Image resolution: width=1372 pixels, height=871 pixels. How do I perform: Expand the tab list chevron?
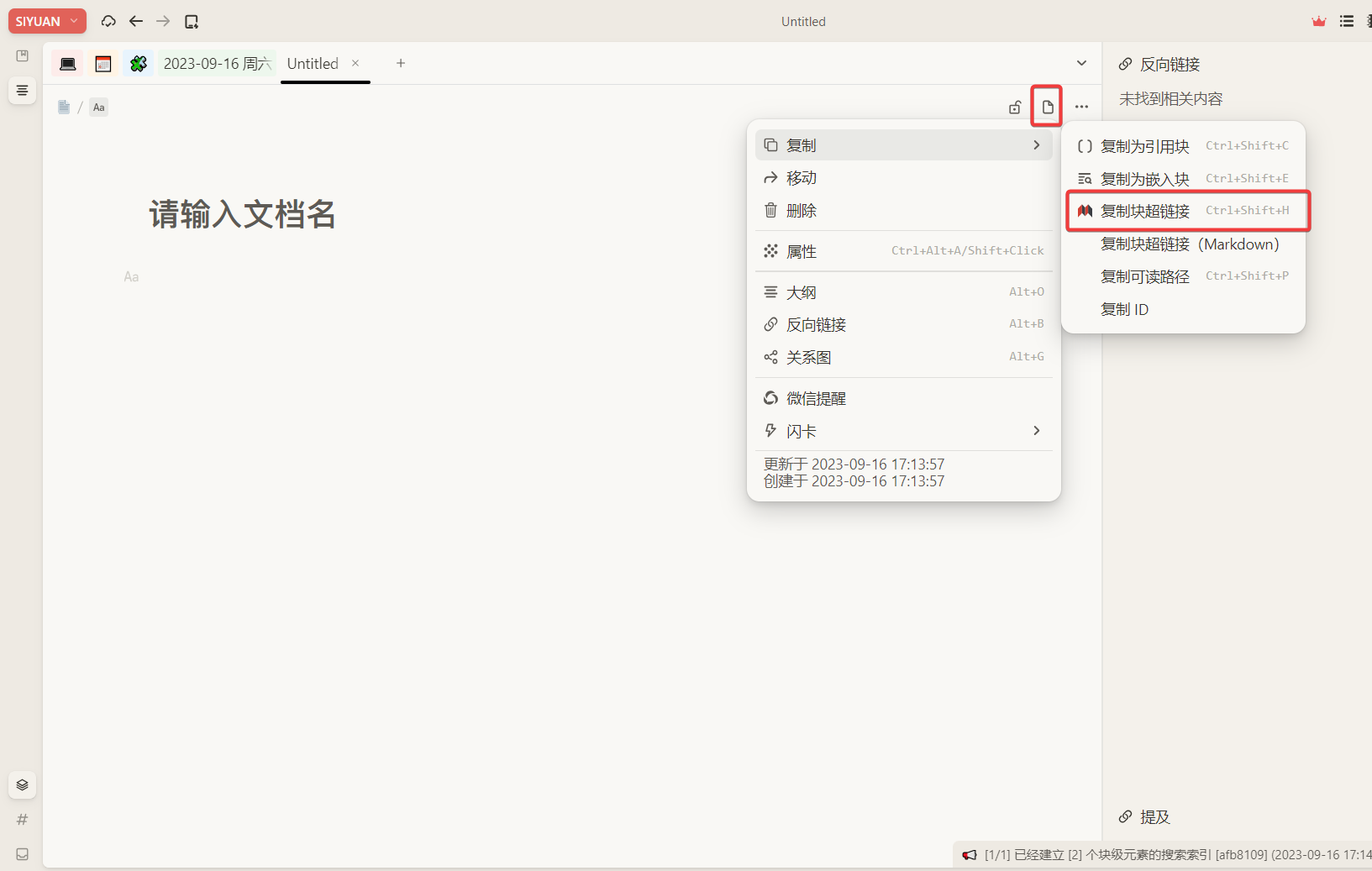(x=1082, y=63)
